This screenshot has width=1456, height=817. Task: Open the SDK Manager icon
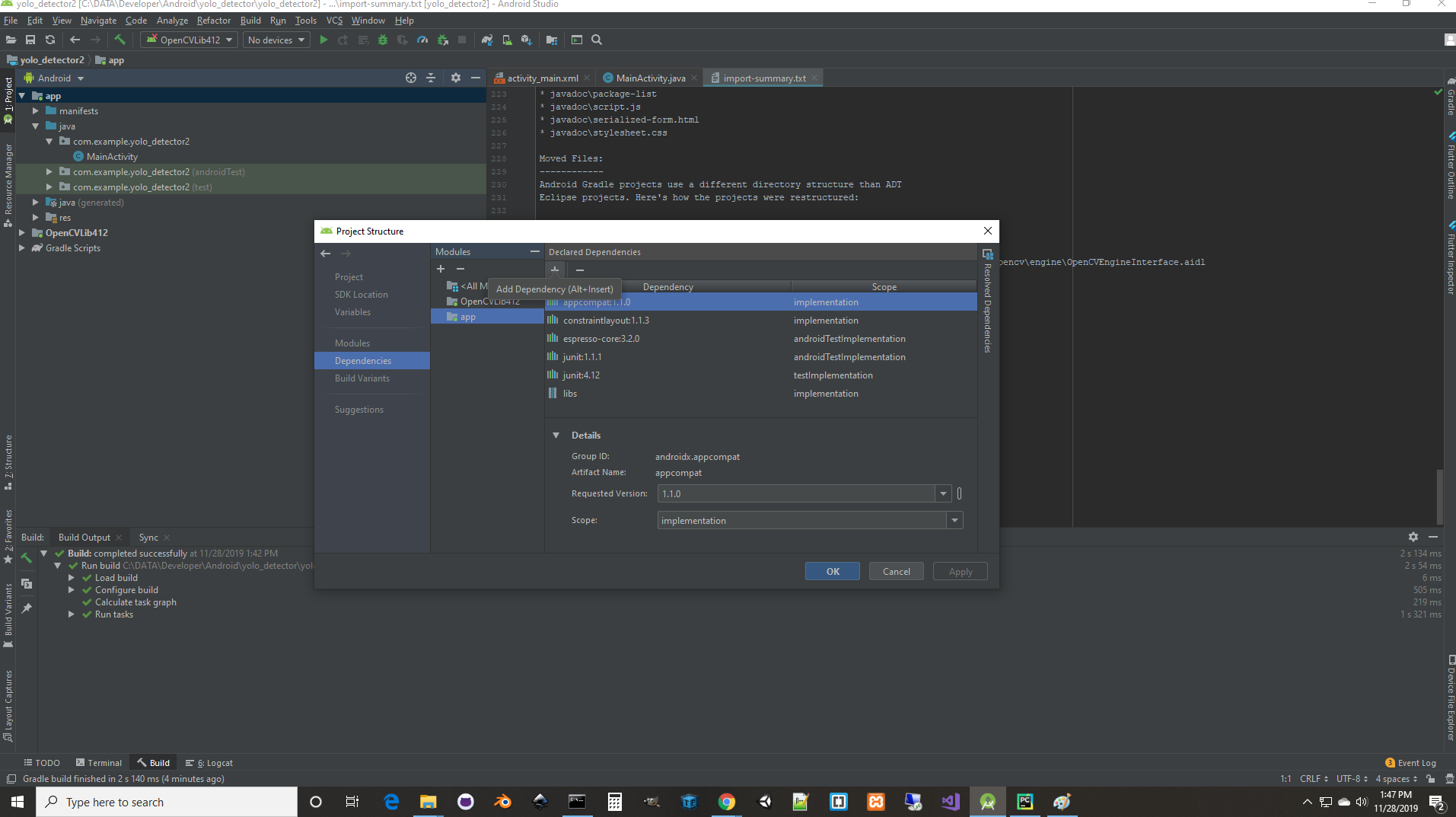click(527, 40)
